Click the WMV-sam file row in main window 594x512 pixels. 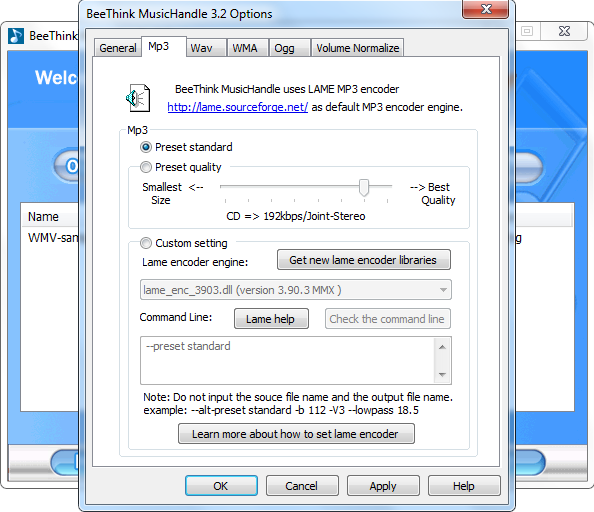[52, 238]
